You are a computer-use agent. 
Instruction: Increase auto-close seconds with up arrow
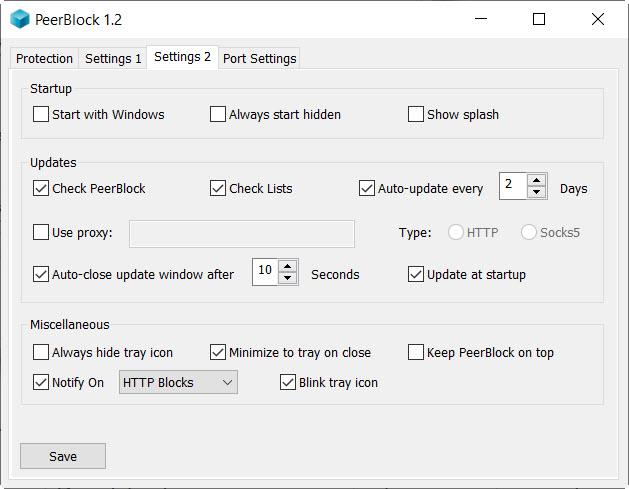point(289,266)
